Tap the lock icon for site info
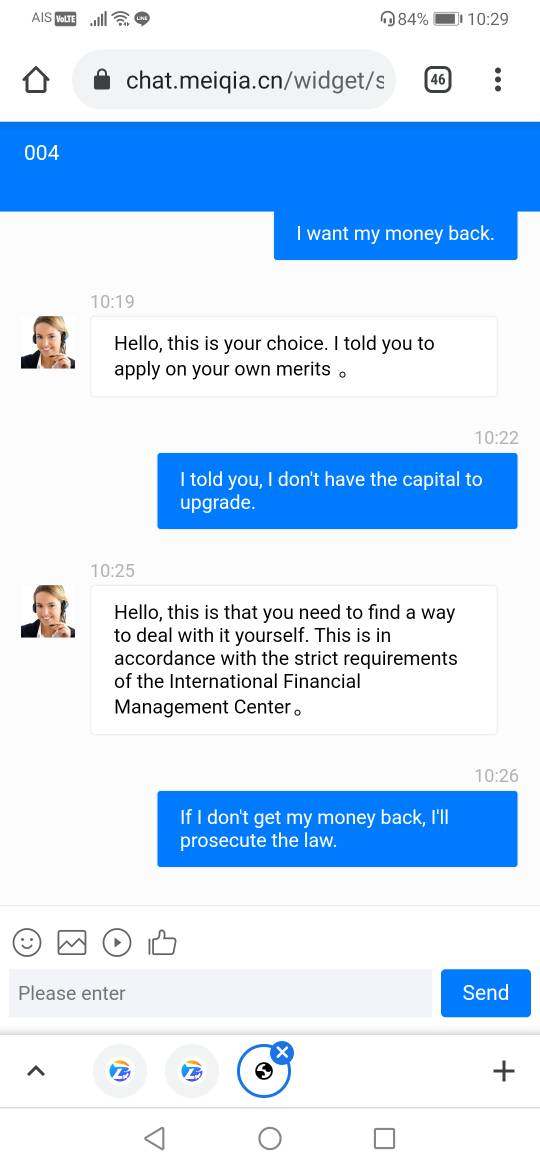Image resolution: width=540 pixels, height=1170 pixels. [102, 80]
